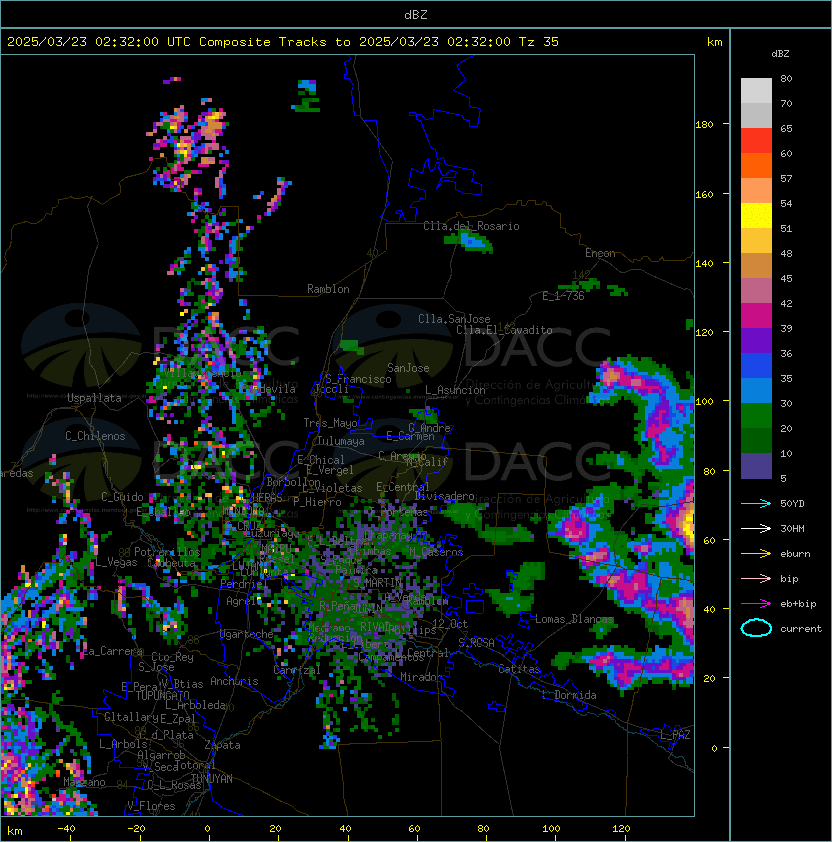Click the 'Ramblon' label near map top
Screen dimensions: 832x842
click(328, 289)
